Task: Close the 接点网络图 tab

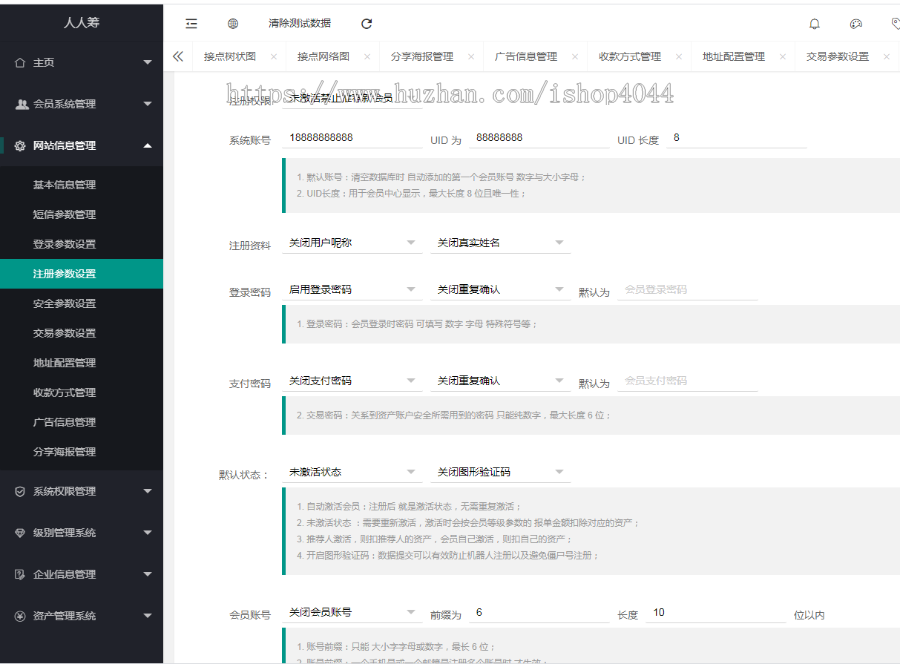Action: (x=367, y=56)
